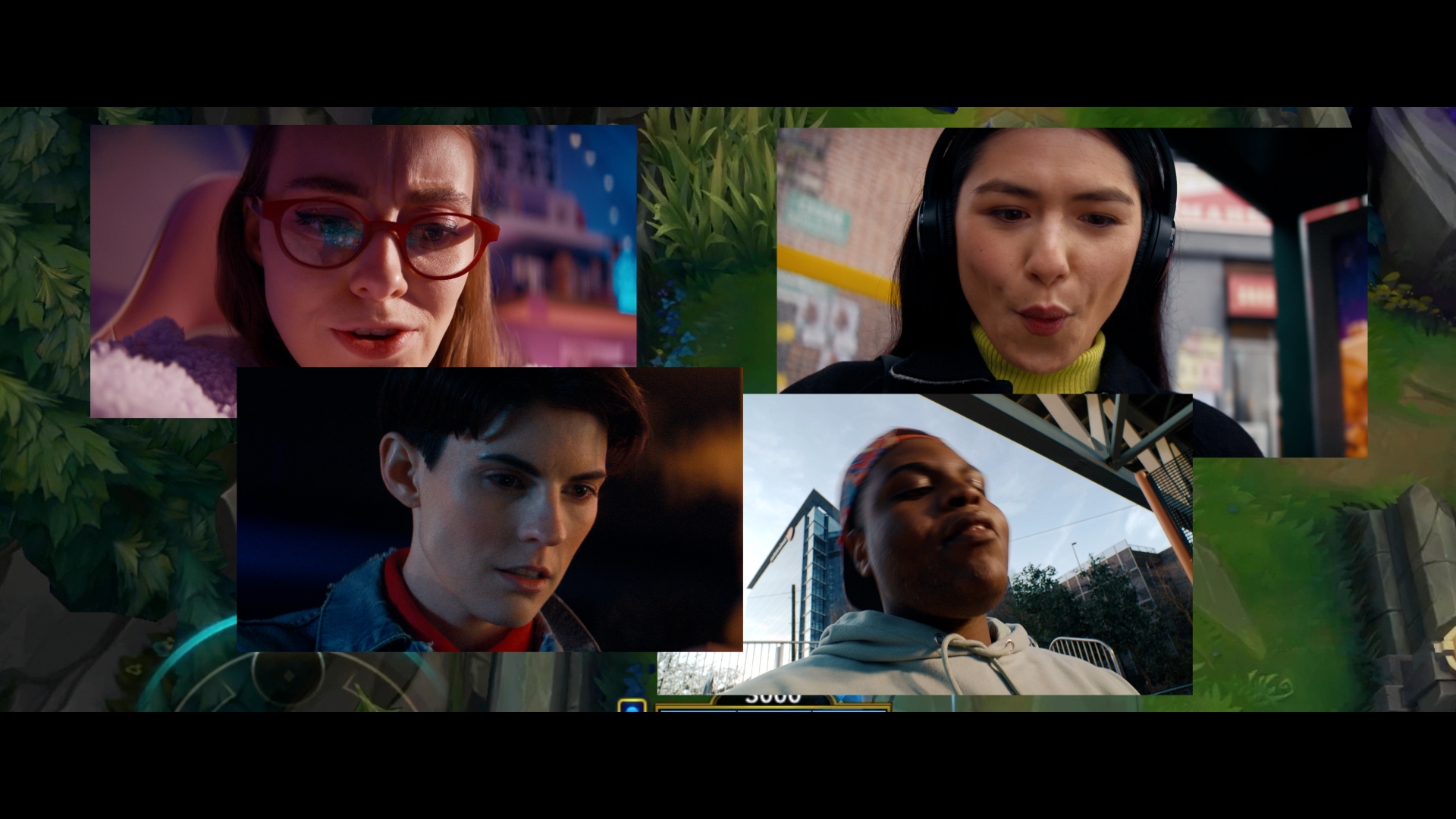The height and width of the screenshot is (819, 1456).
Task: Click the video panel of woman with red glasses
Action: [364, 246]
